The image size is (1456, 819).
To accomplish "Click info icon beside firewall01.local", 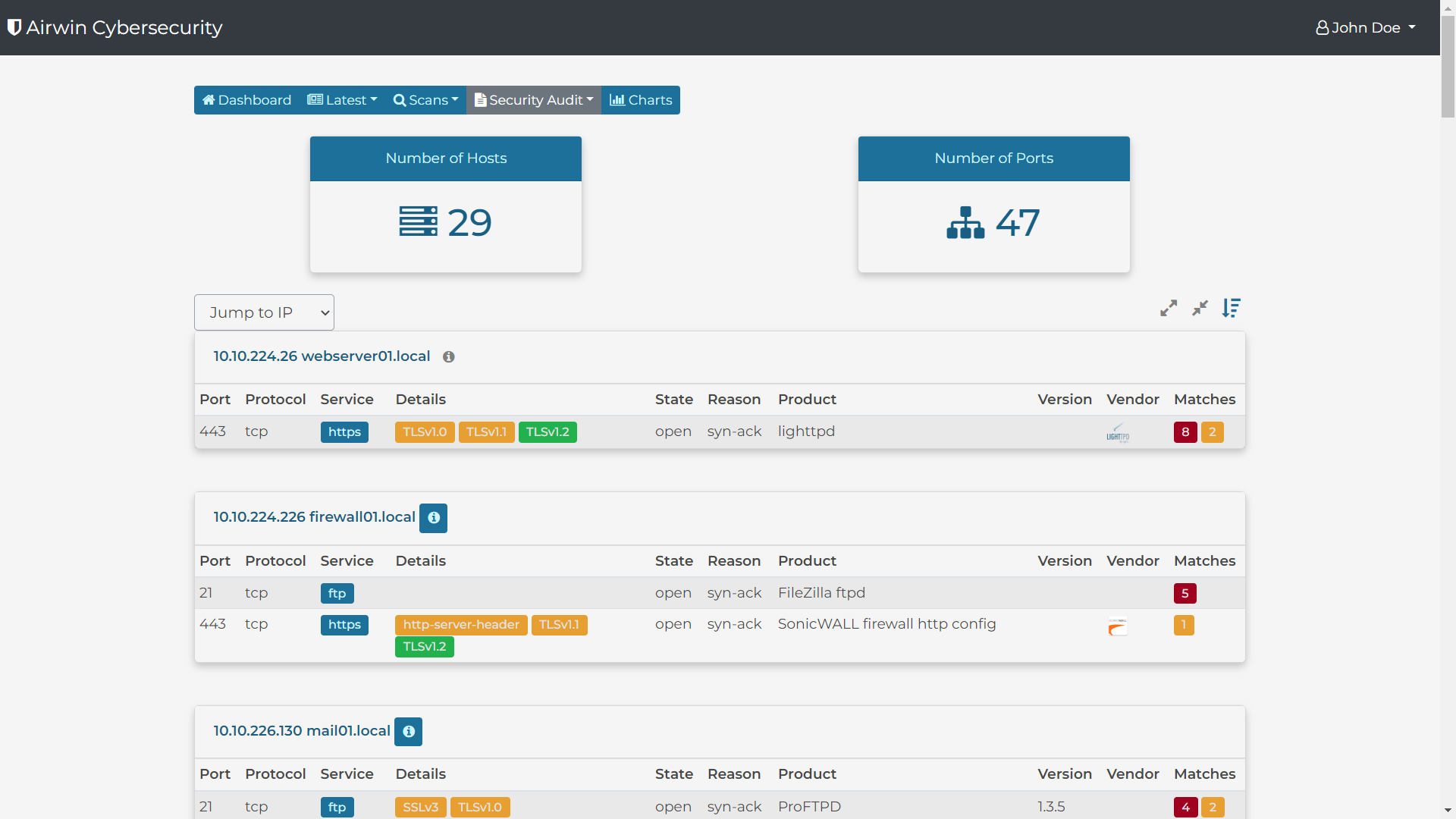I will [434, 518].
